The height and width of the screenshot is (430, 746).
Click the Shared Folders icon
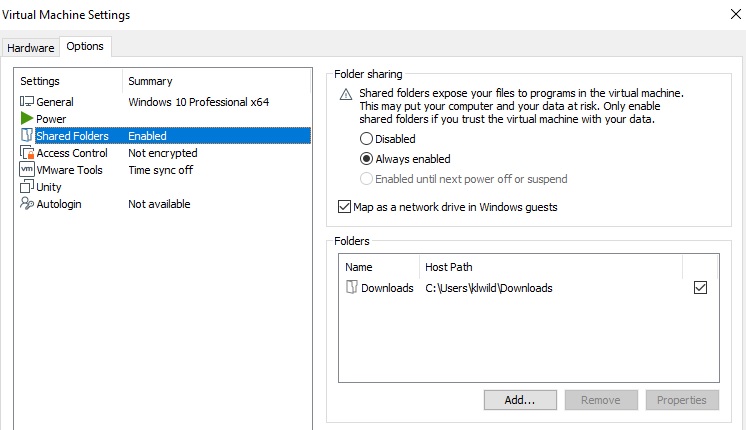click(x=27, y=136)
